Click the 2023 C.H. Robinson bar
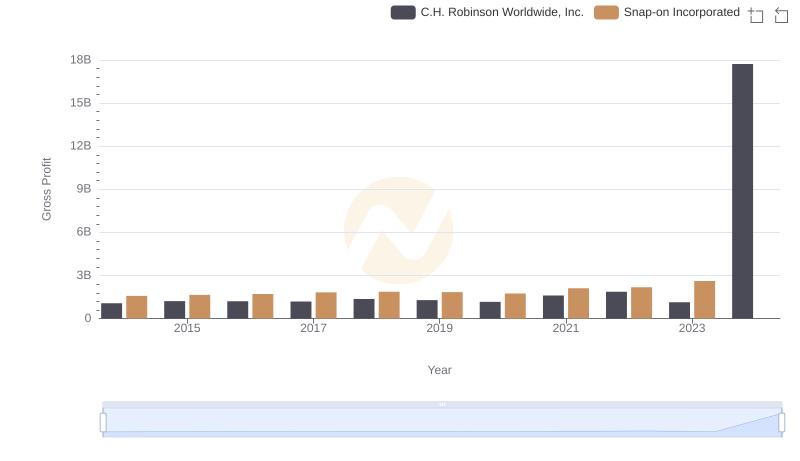800x461 pixels. click(x=679, y=310)
